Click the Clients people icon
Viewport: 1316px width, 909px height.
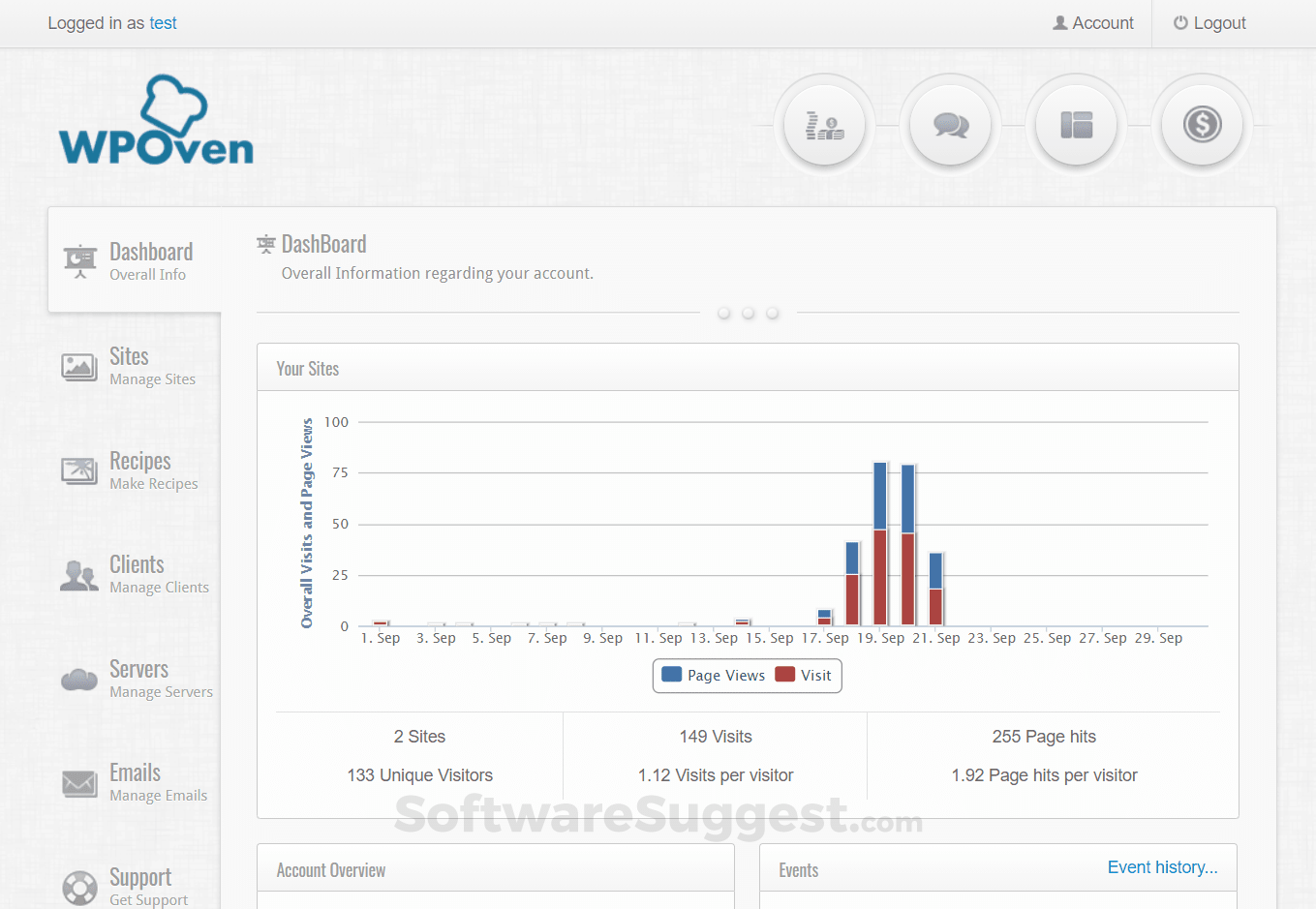pos(79,575)
